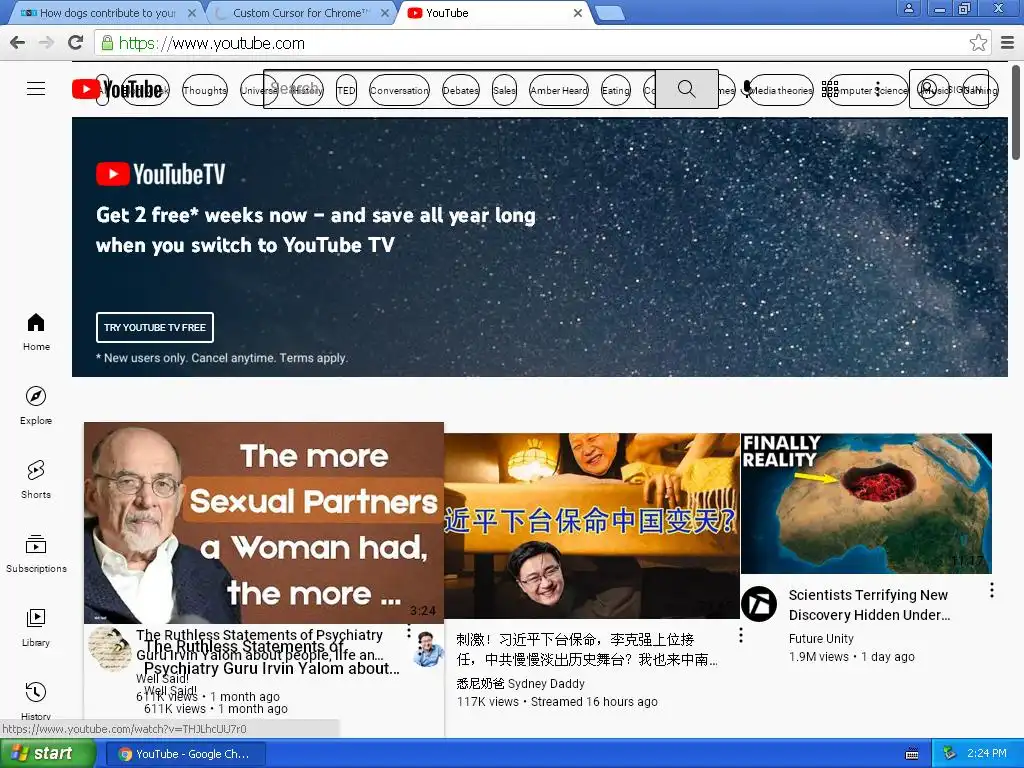Open Future Unity channel avatar
The width and height of the screenshot is (1024, 768).
pos(759,603)
